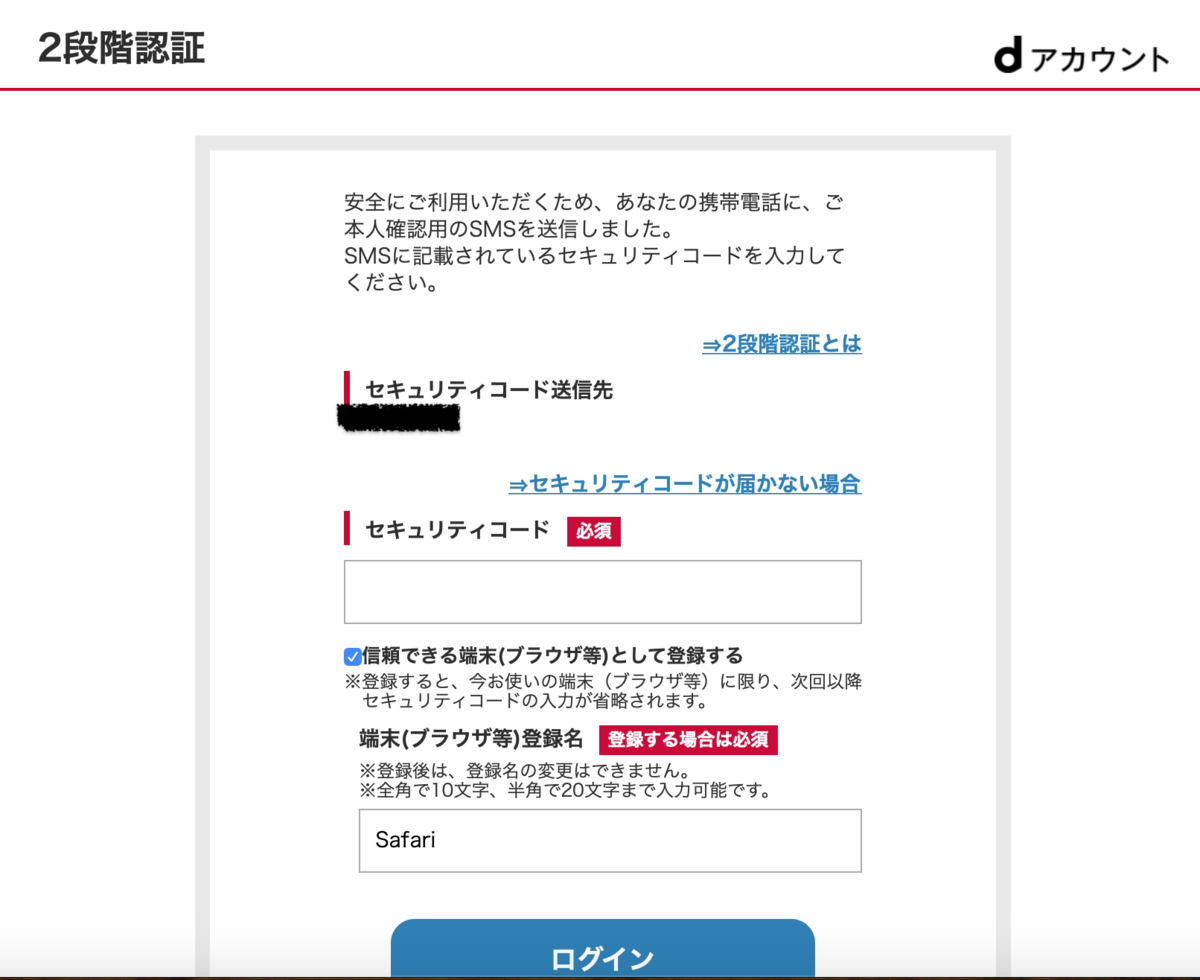1200x980 pixels.
Task: Toggle the trusted device registration checkbox
Action: (x=352, y=656)
